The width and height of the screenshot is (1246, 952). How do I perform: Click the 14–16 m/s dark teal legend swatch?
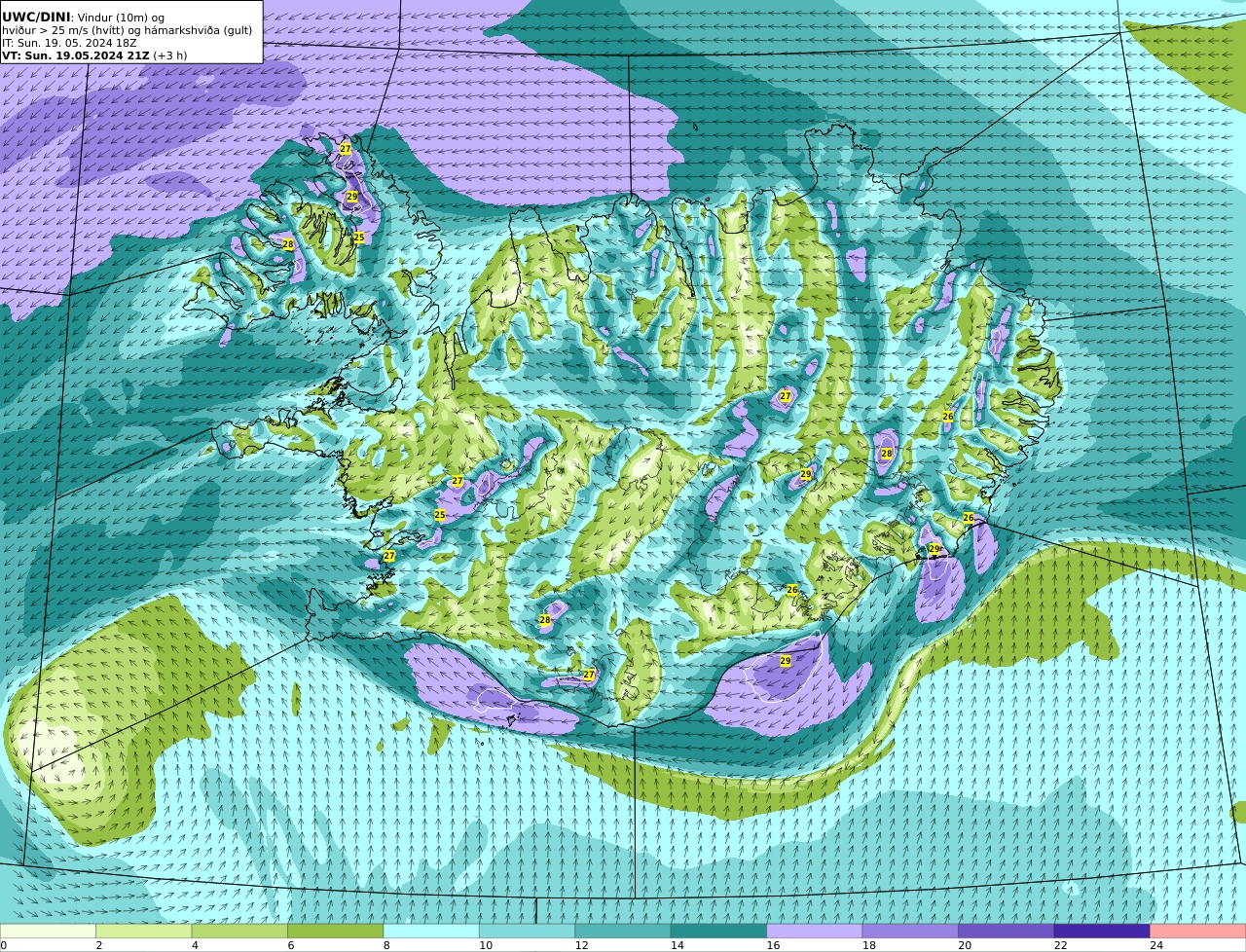(718, 931)
